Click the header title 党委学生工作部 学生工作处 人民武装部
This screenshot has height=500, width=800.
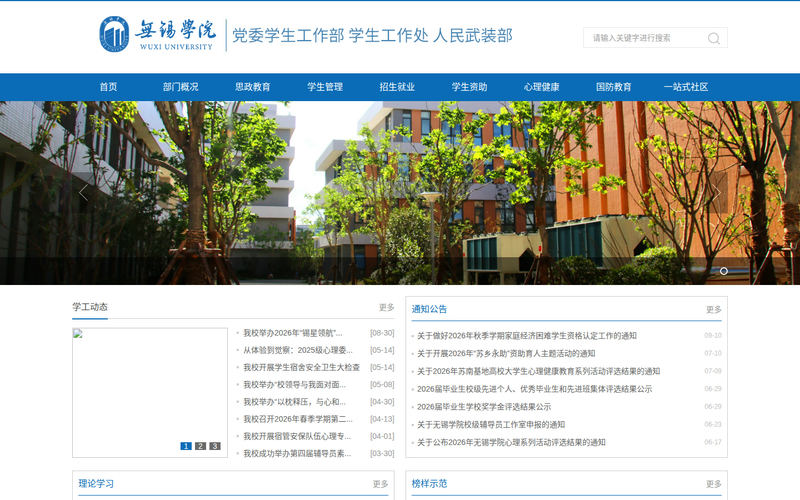[x=372, y=35]
